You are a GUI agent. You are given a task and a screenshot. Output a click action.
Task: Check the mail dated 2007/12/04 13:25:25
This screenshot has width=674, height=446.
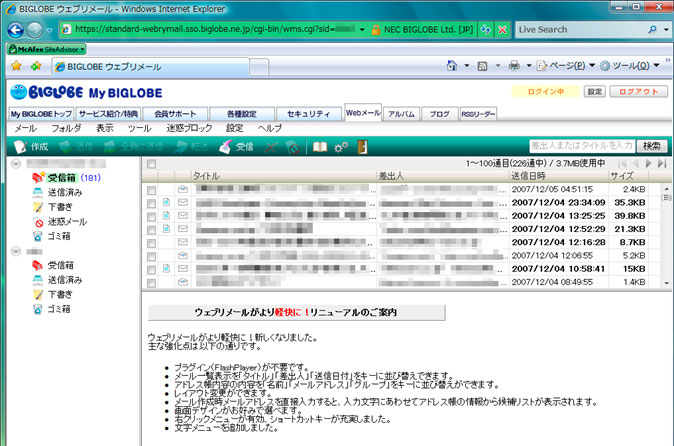click(x=151, y=217)
